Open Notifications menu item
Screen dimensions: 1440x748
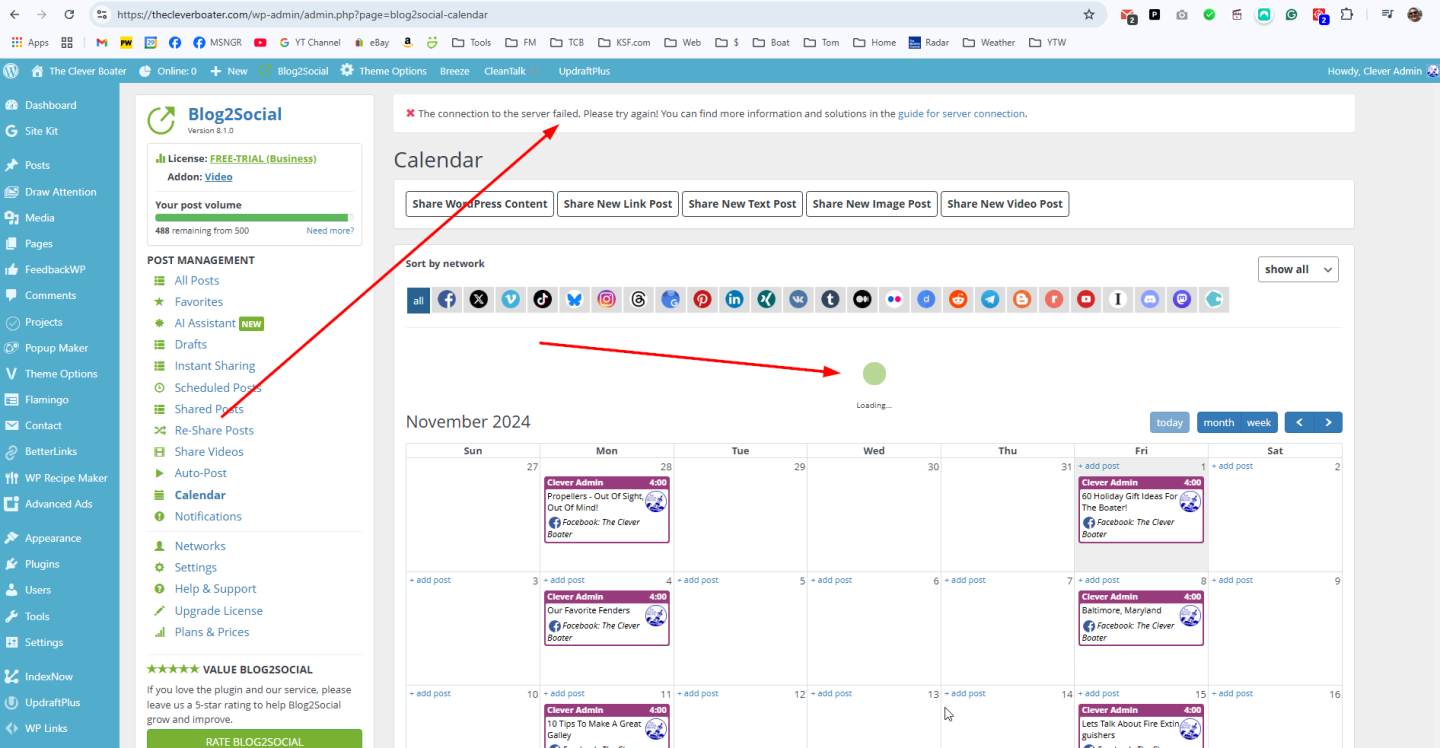click(208, 516)
